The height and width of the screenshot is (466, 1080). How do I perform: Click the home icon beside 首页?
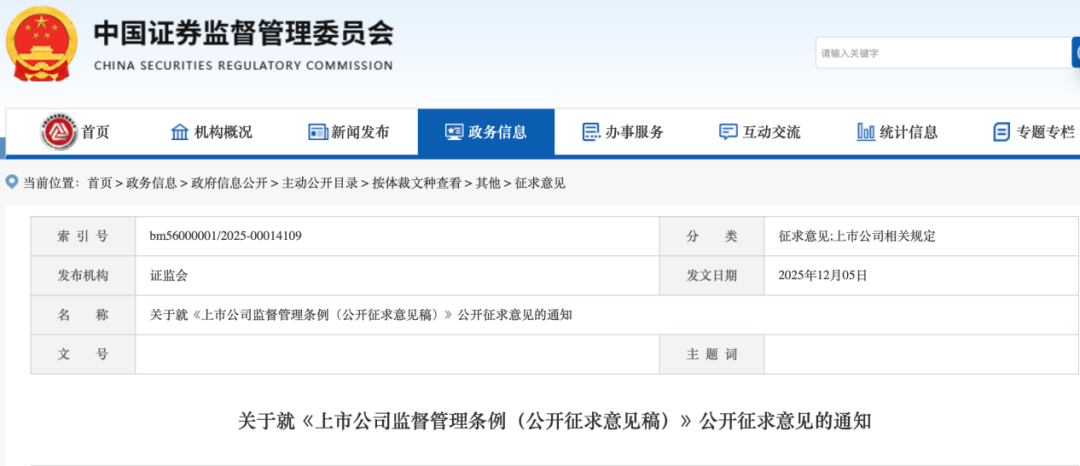(x=59, y=131)
